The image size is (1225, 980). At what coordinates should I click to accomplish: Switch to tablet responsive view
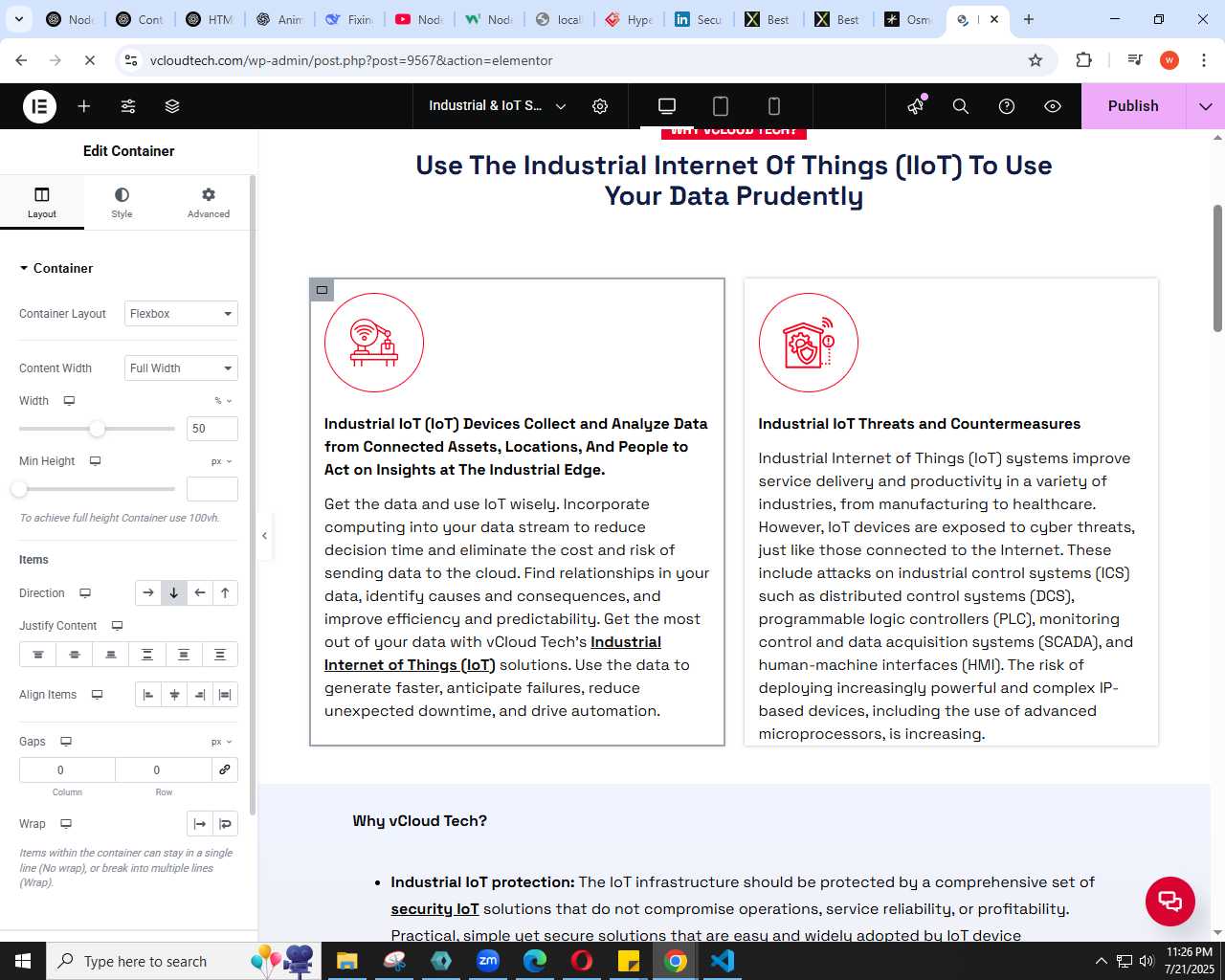click(x=721, y=106)
